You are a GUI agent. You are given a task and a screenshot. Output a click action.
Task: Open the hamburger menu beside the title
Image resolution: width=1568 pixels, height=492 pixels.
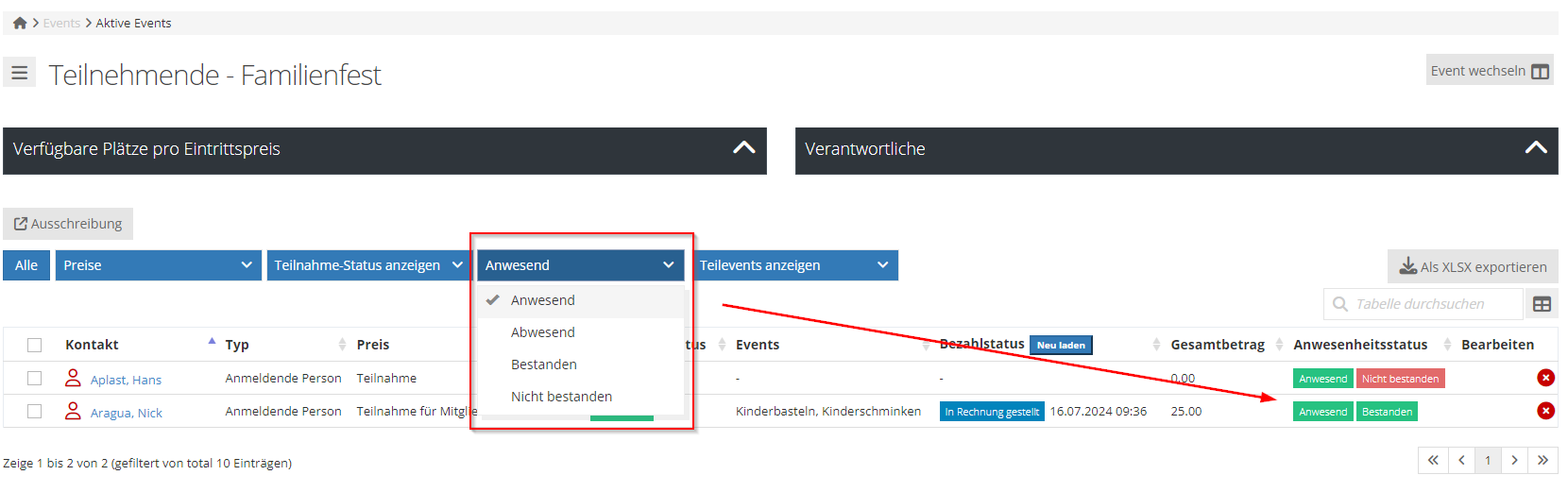[x=19, y=73]
